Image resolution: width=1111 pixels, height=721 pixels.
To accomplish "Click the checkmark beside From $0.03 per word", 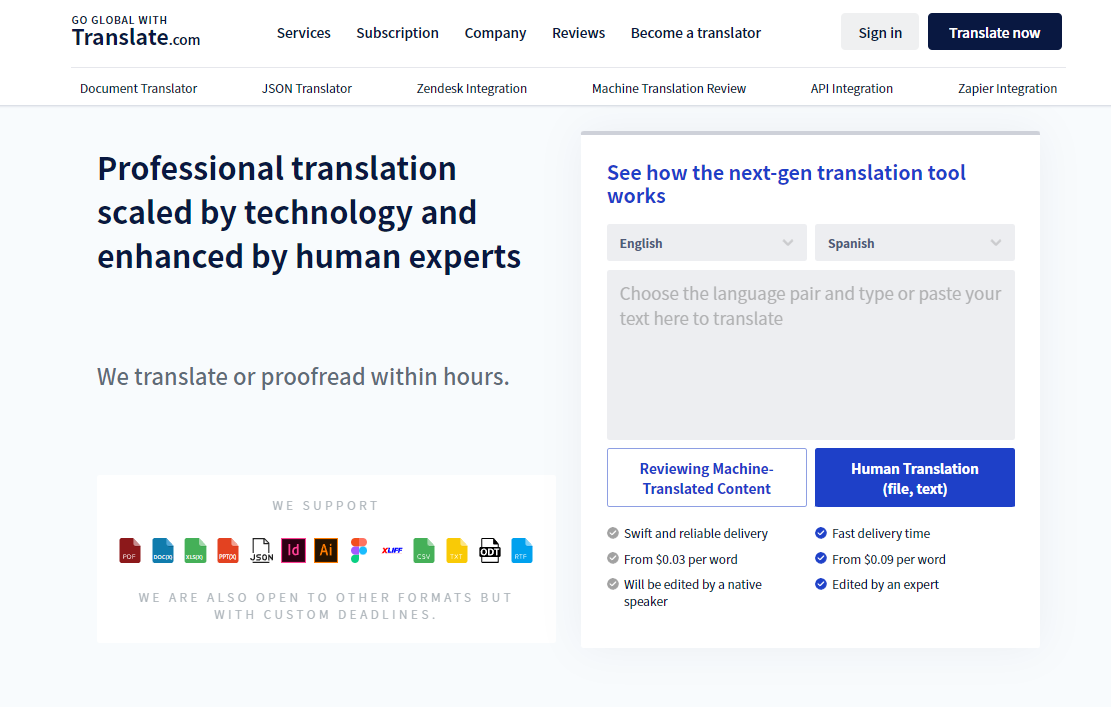I will 613,559.
